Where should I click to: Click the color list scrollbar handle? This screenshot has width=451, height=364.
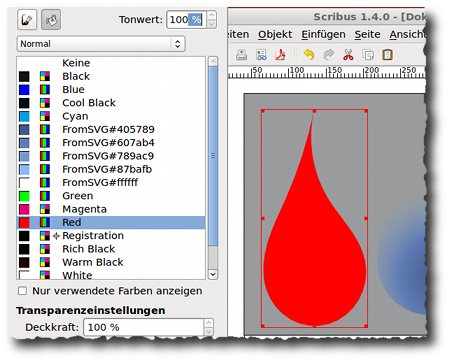[x=213, y=156]
